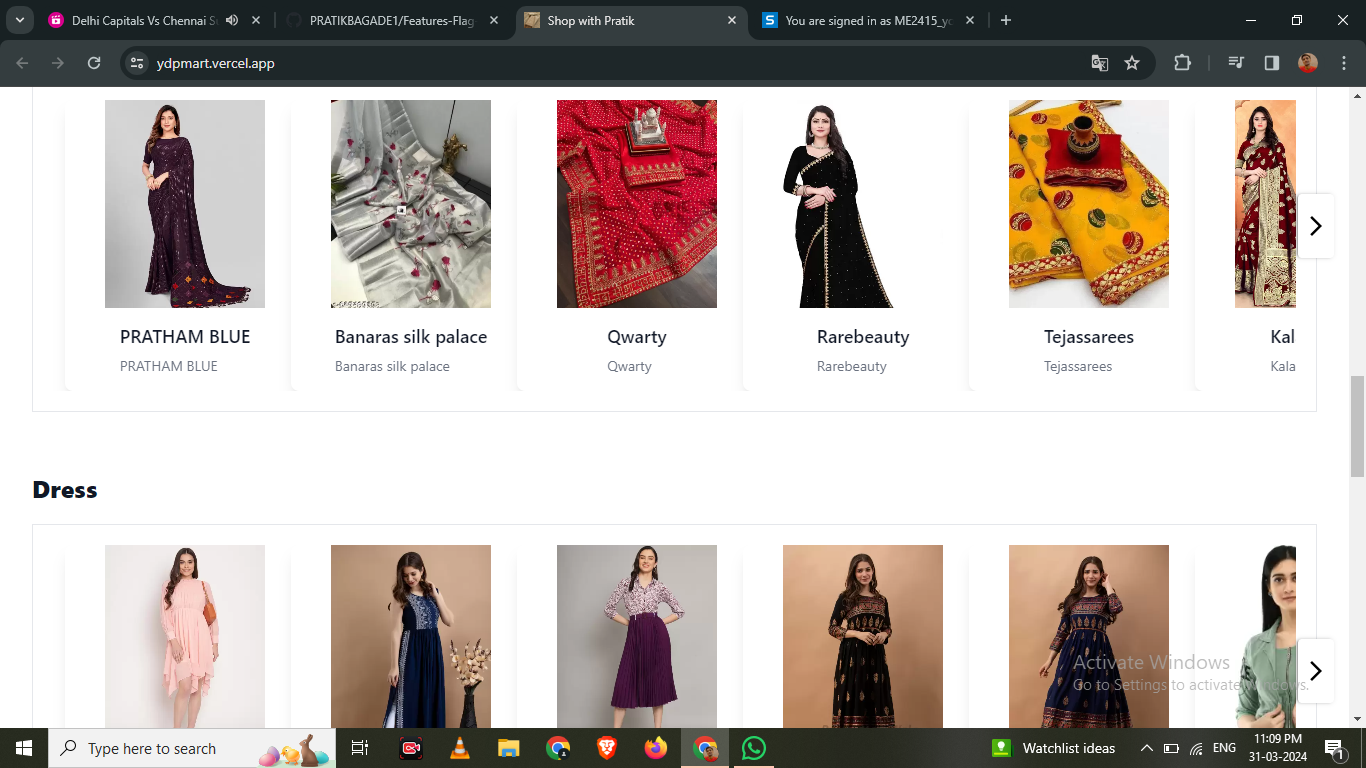
Task: Switch to PRATIKBAGADE1/Features-Flag tab
Action: (x=391, y=20)
